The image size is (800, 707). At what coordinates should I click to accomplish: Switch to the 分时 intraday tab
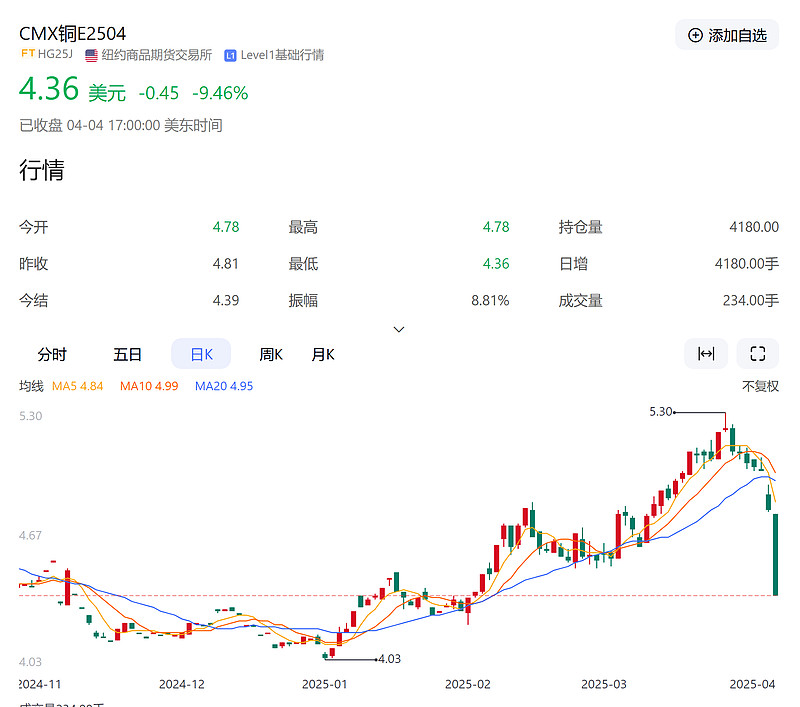click(x=52, y=353)
